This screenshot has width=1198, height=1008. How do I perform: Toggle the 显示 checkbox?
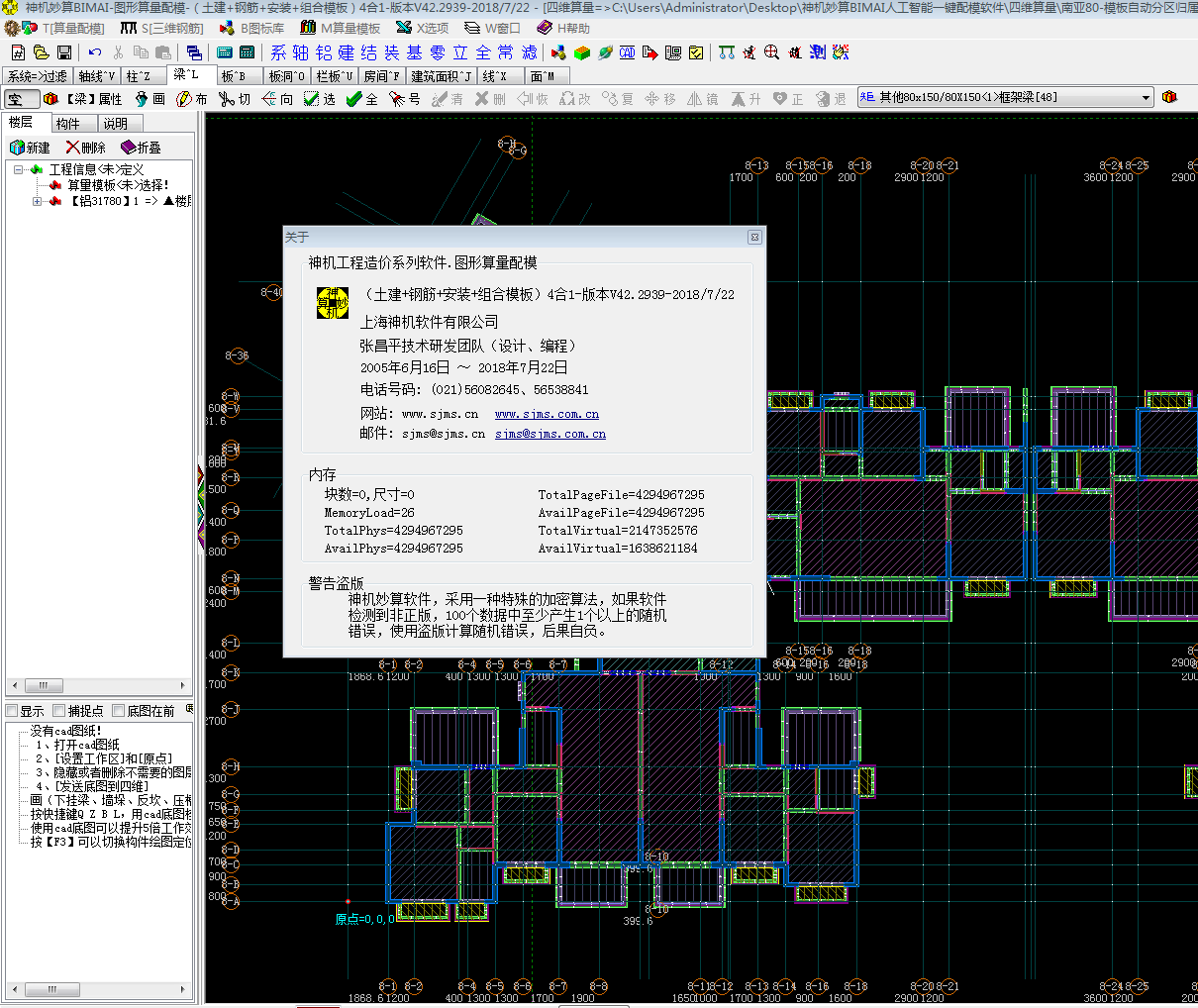(x=12, y=711)
